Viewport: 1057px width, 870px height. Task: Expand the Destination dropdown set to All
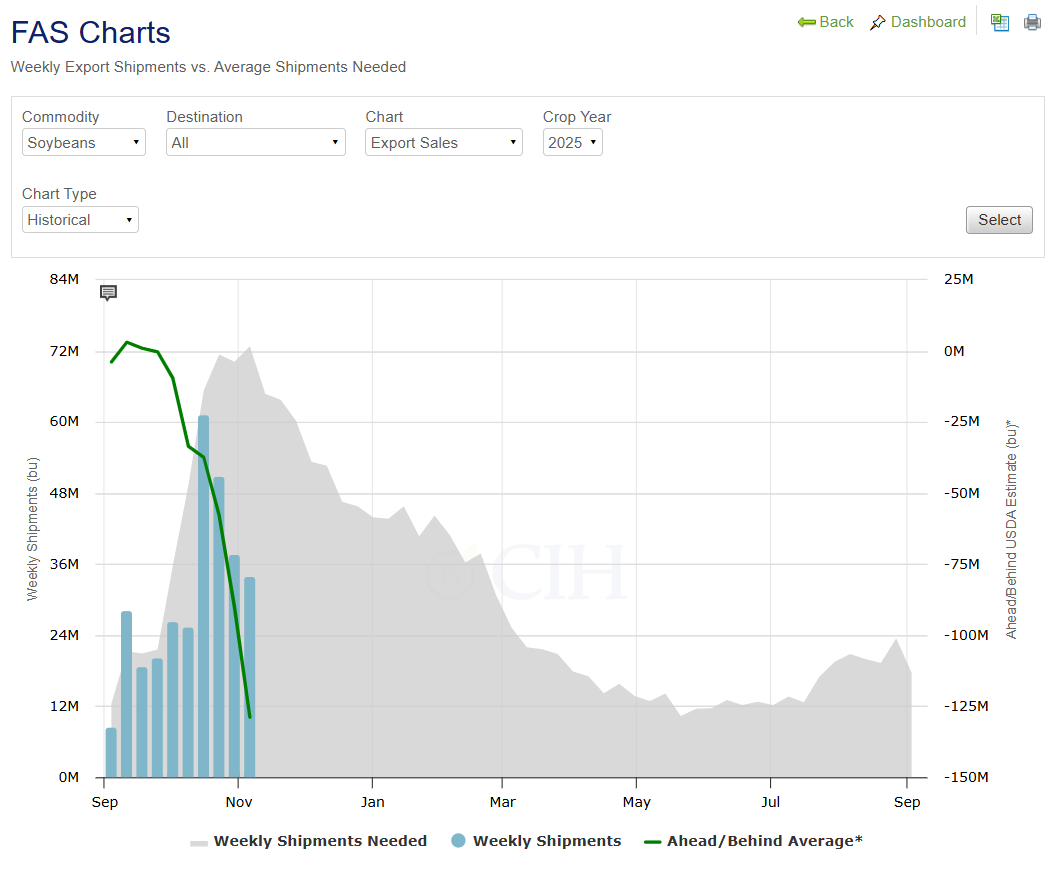(255, 143)
